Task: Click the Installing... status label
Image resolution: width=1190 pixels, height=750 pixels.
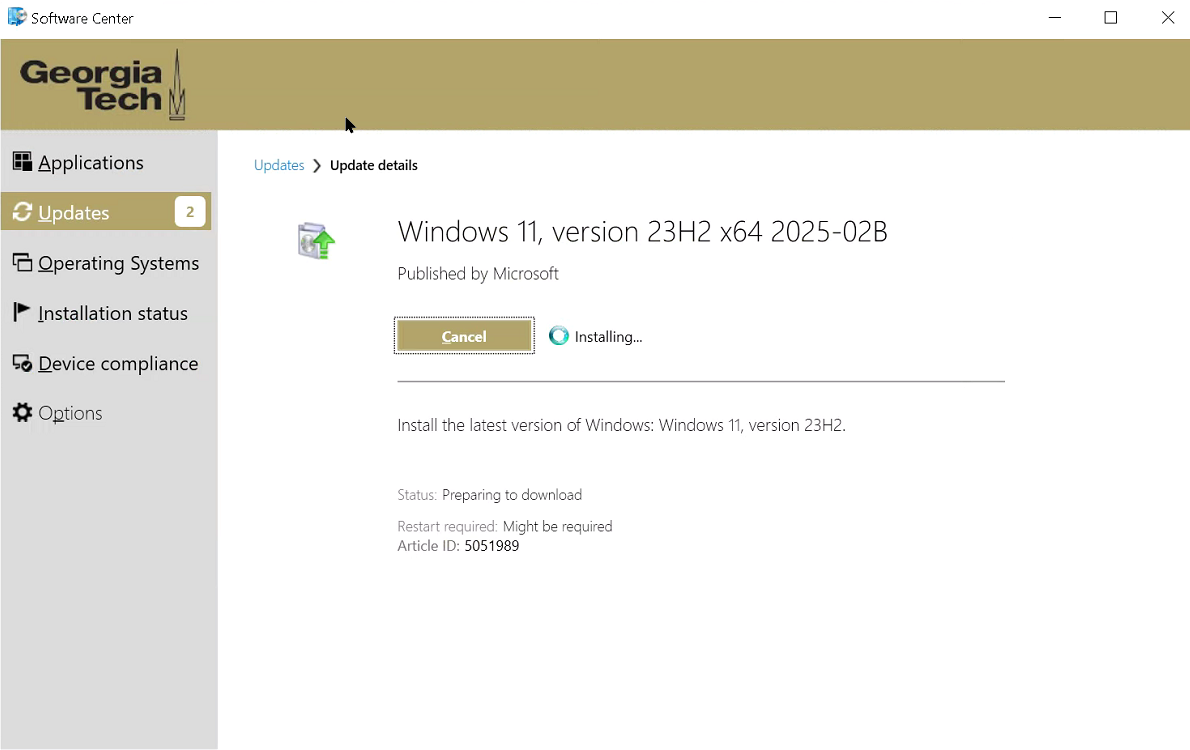Action: click(x=608, y=336)
